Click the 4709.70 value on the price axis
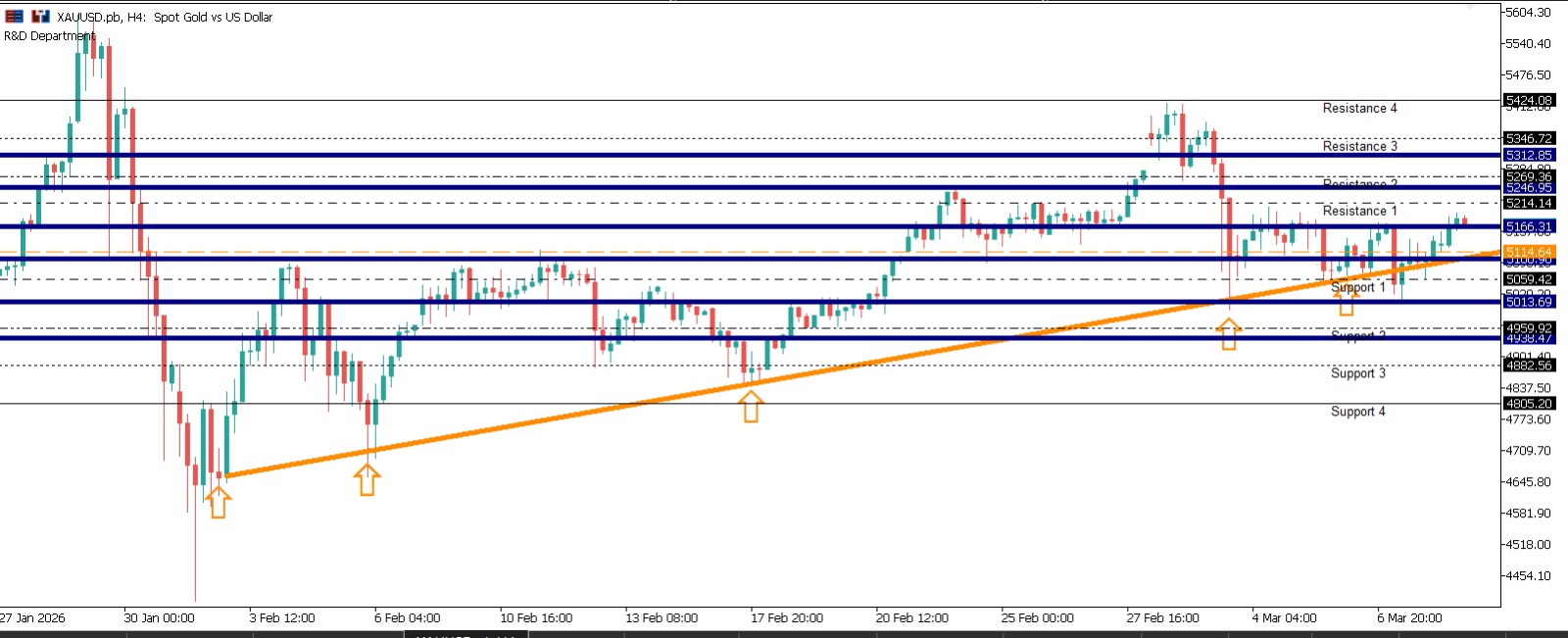 [1529, 451]
